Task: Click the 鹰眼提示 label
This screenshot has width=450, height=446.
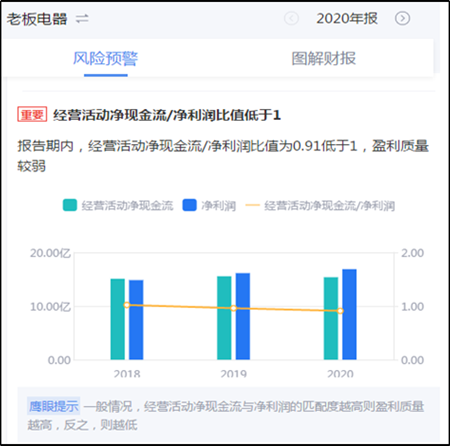Action: tap(53, 406)
